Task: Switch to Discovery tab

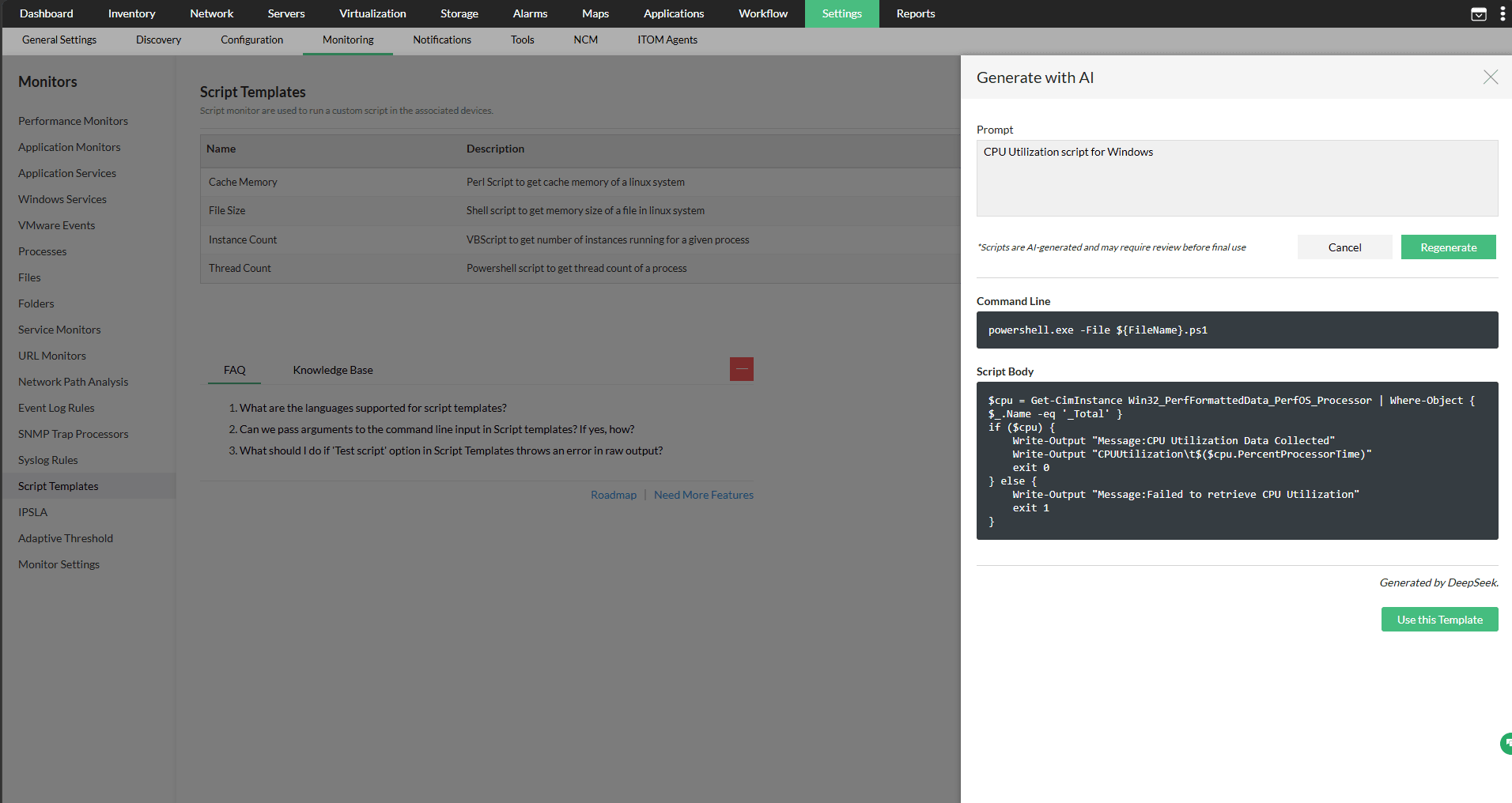Action: point(158,40)
